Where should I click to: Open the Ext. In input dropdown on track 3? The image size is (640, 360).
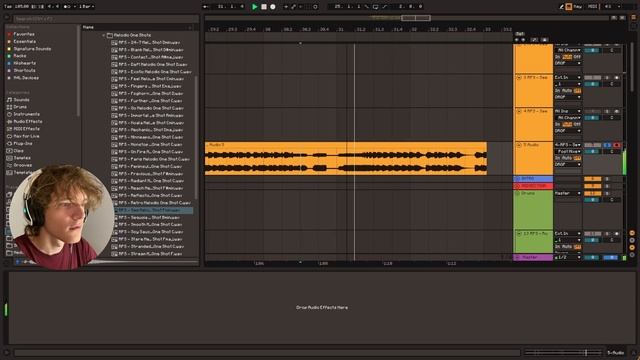tap(568, 78)
